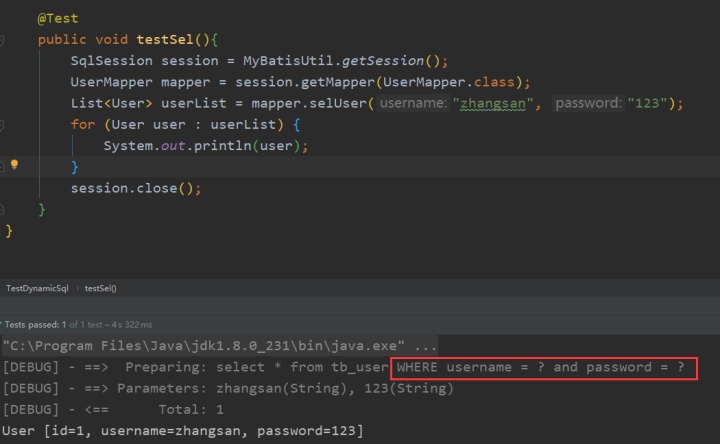Select the testSel() breadcrumb item
This screenshot has height=444, width=720.
click(101, 288)
